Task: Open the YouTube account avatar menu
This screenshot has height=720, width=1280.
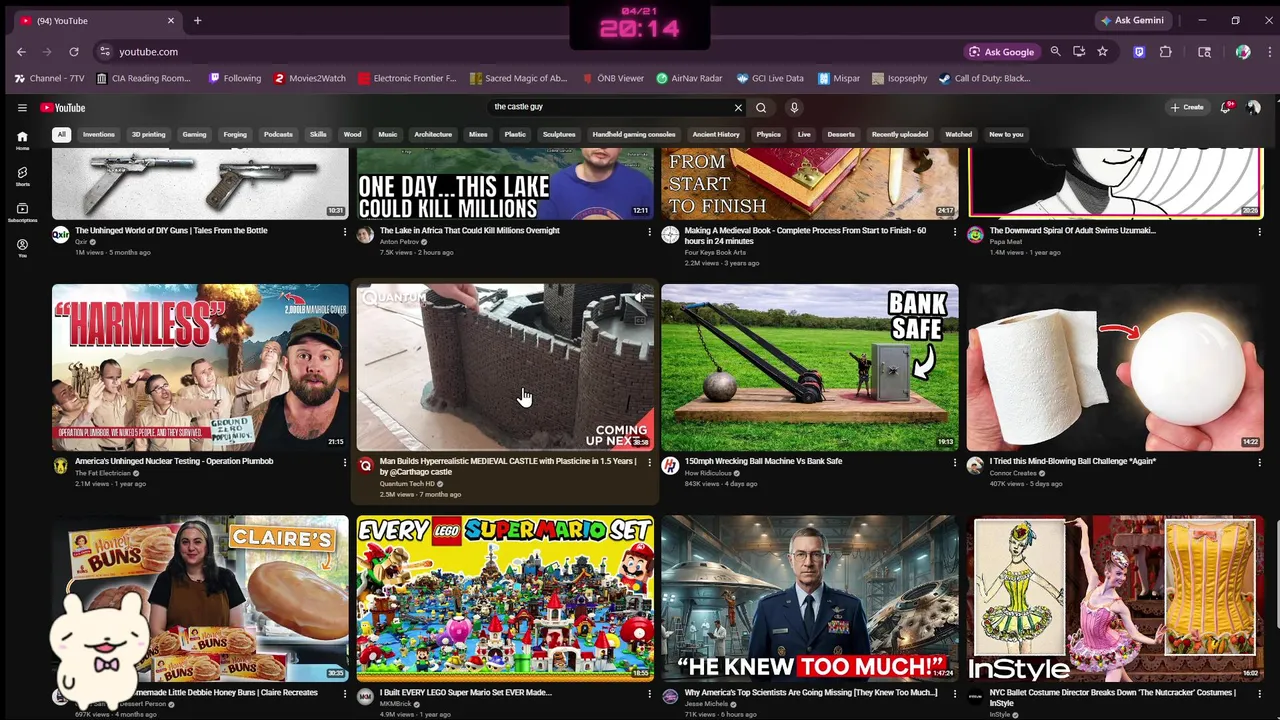Action: [1254, 107]
